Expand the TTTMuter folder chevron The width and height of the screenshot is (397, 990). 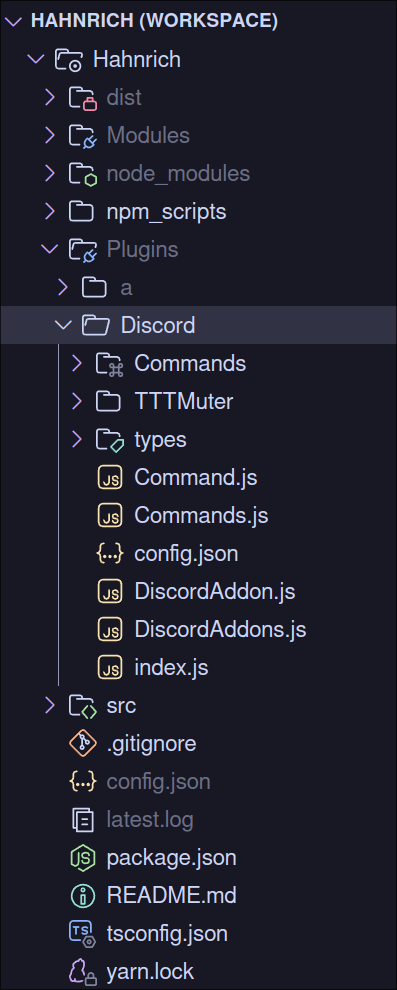77,402
